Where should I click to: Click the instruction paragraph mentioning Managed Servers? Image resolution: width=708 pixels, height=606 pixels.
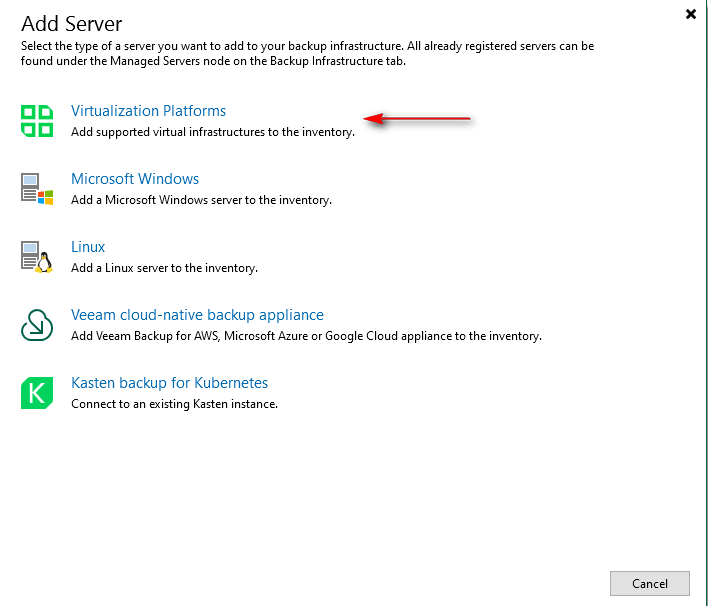click(308, 53)
